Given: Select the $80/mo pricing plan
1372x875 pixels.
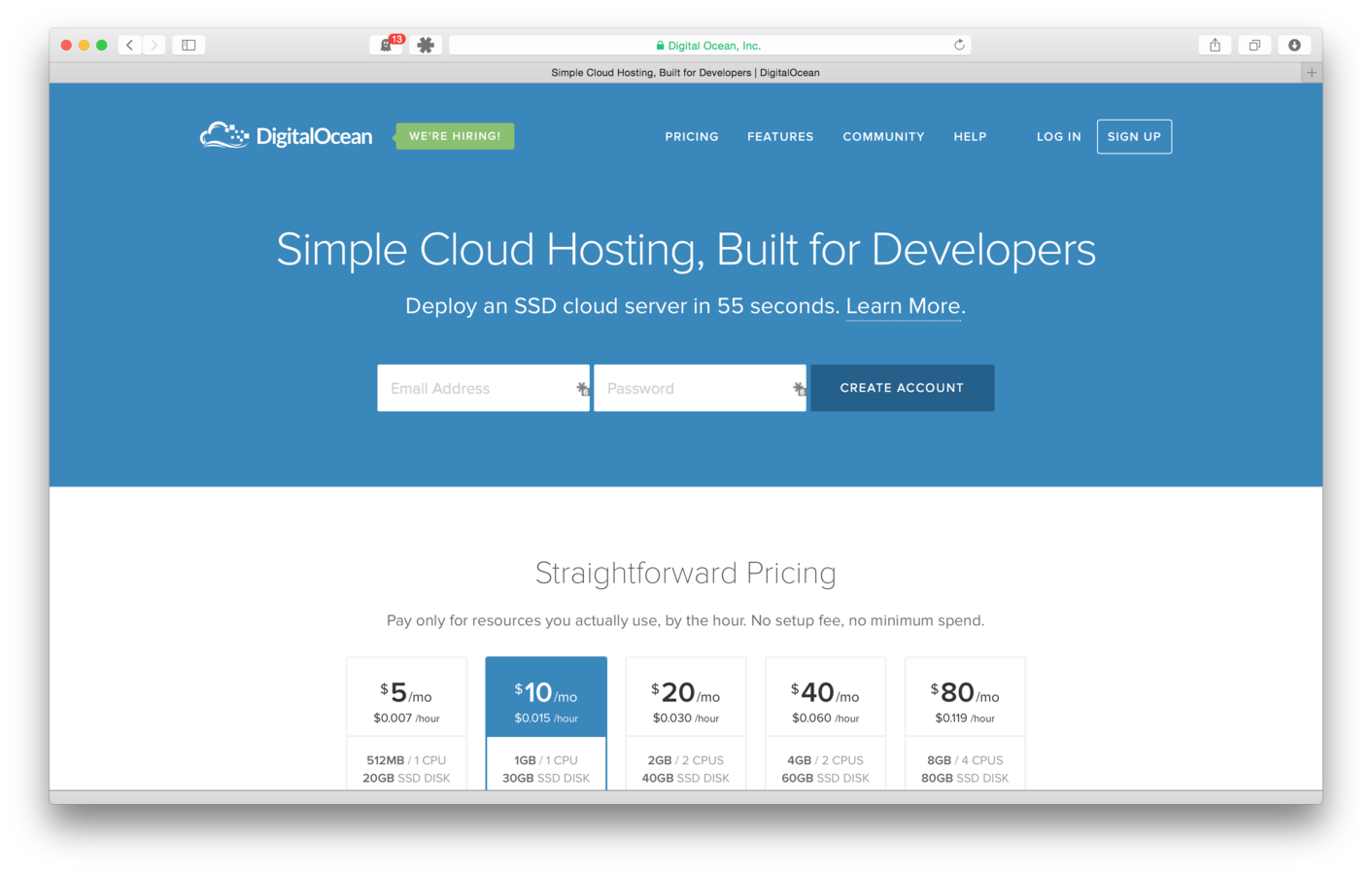Looking at the screenshot, I should point(965,723).
